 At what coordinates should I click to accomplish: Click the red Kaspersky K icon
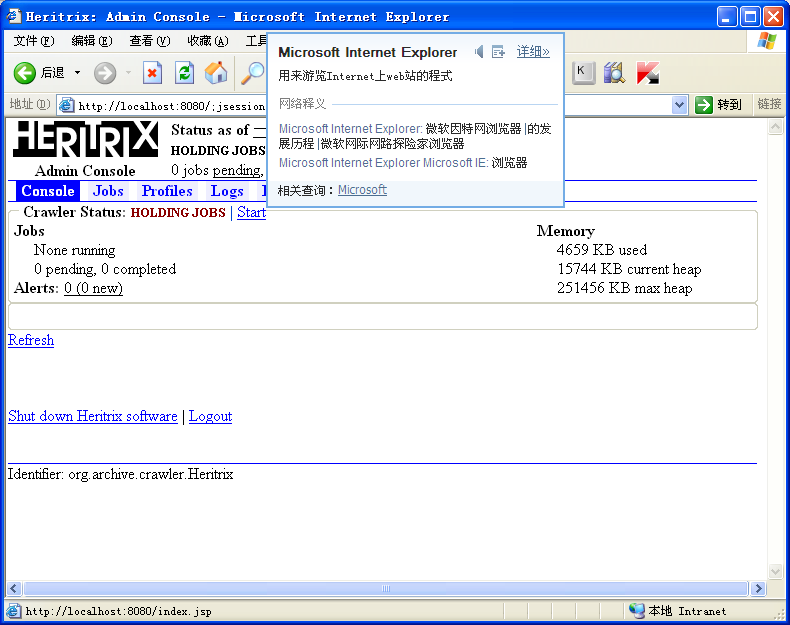click(647, 74)
